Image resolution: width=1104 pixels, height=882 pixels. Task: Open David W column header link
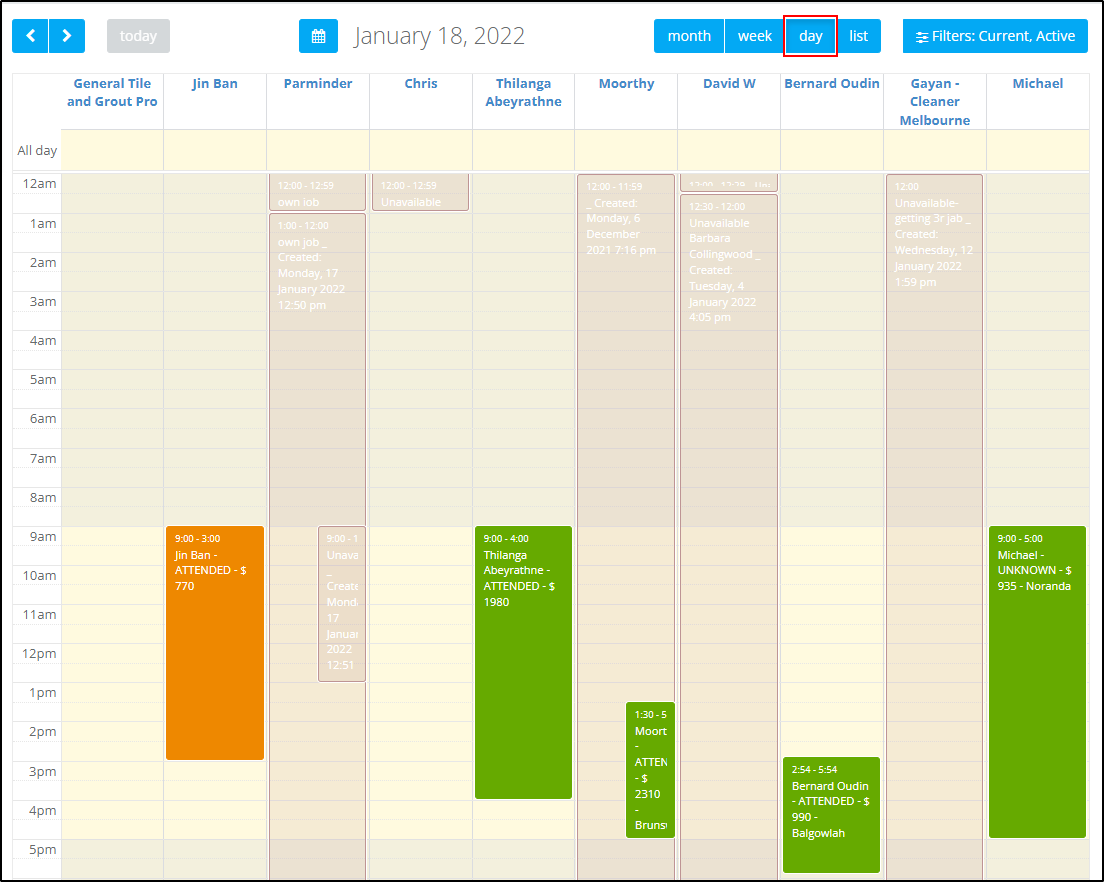pos(729,83)
